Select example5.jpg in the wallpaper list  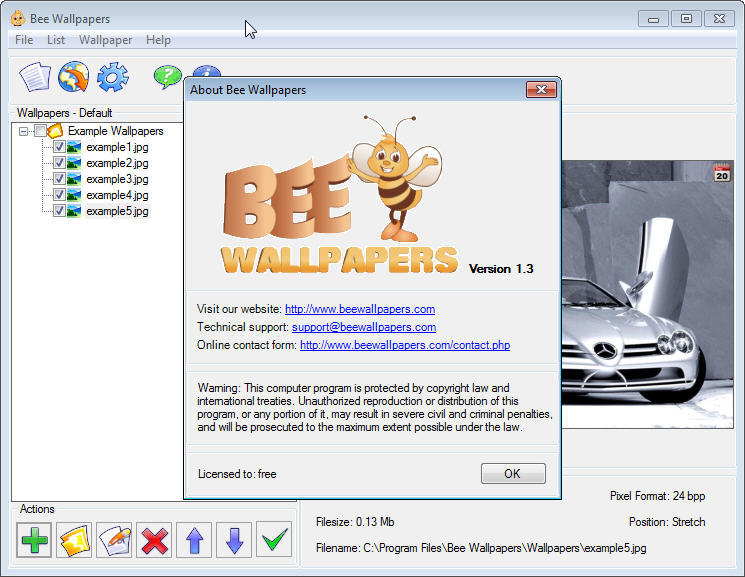point(117,211)
